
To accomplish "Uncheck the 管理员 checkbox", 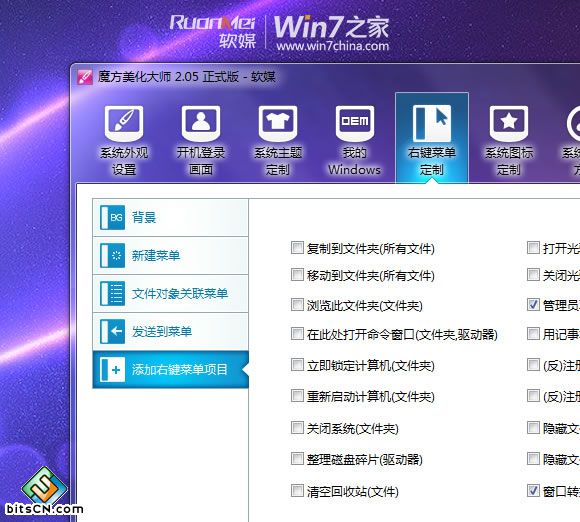I will click(x=533, y=305).
